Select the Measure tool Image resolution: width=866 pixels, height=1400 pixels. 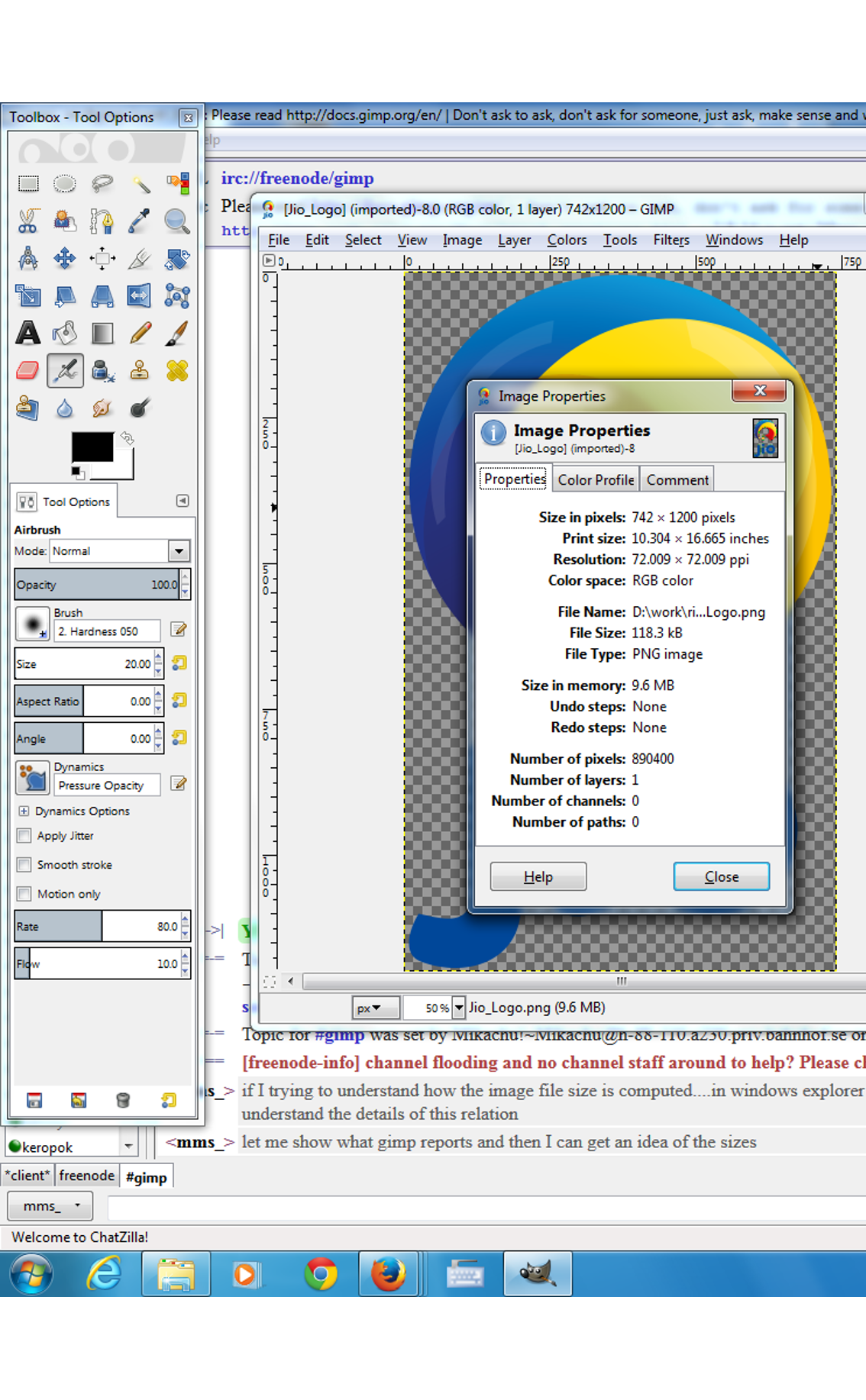click(28, 258)
